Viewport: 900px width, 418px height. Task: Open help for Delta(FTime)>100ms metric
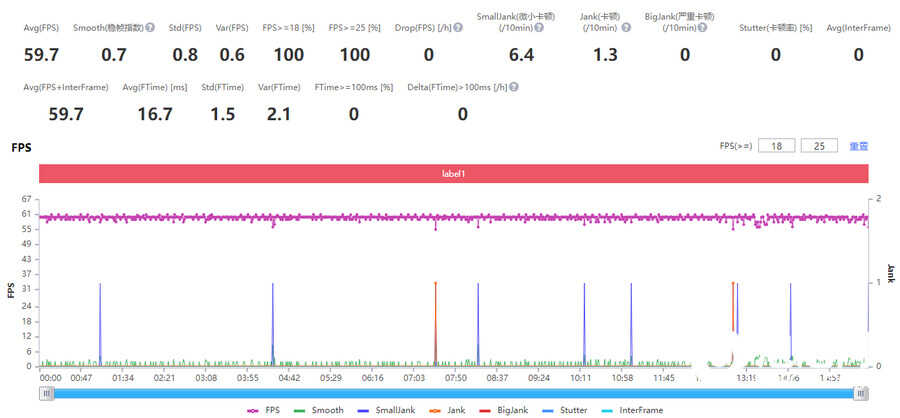512,87
